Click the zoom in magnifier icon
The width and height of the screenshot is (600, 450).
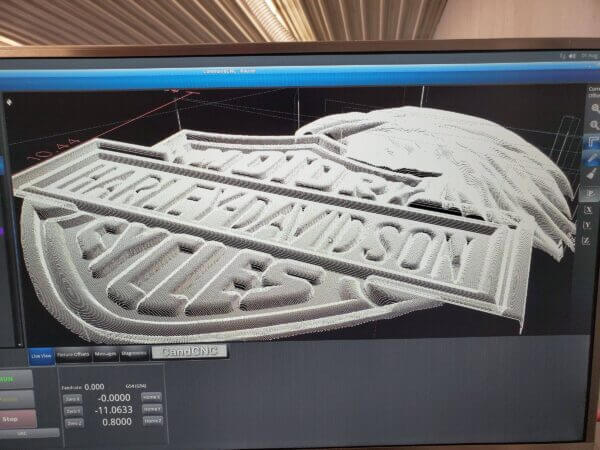[595, 109]
